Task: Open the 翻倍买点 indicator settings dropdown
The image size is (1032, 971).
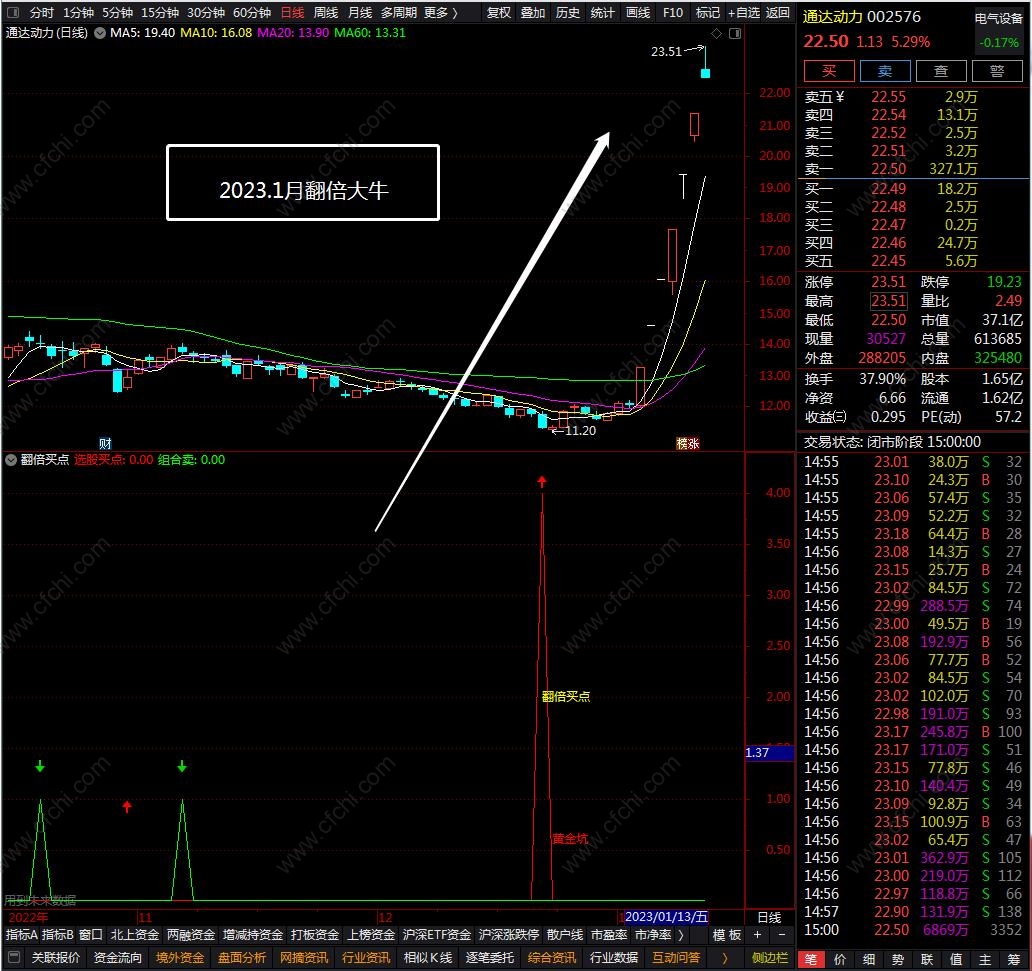Action: point(11,459)
